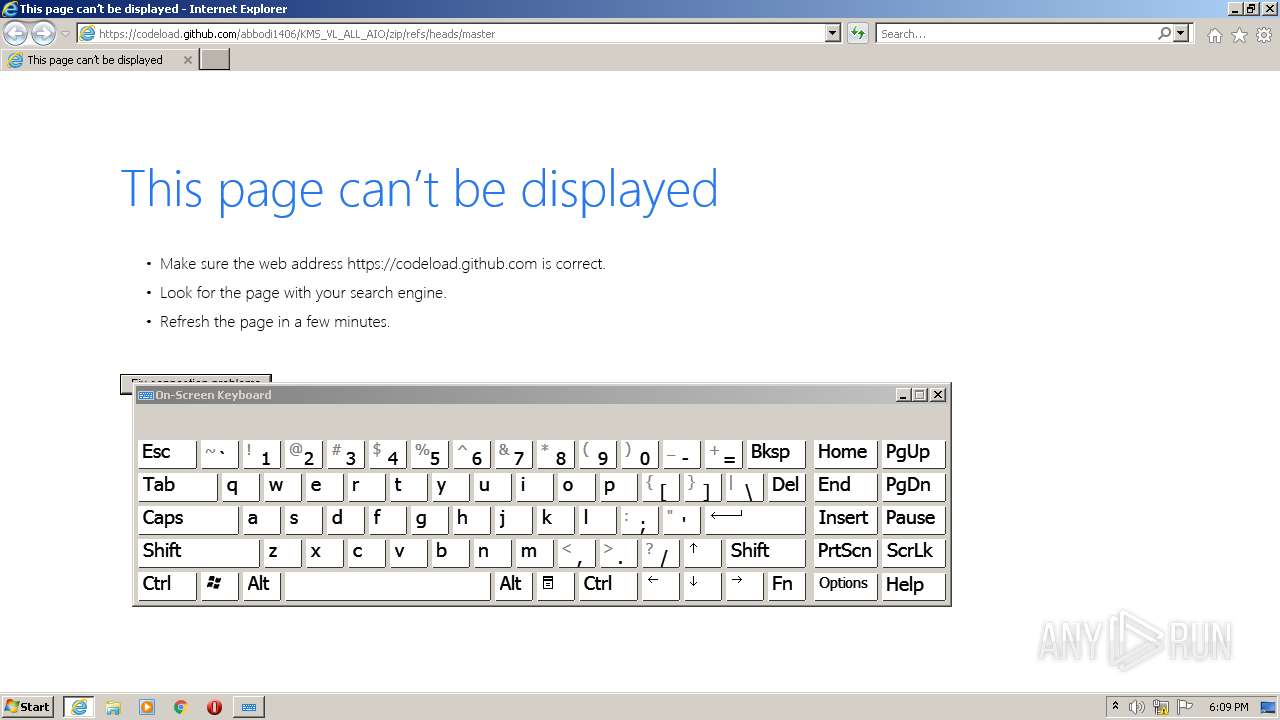
Task: Click the backslash key on the keyboard
Action: (744, 486)
